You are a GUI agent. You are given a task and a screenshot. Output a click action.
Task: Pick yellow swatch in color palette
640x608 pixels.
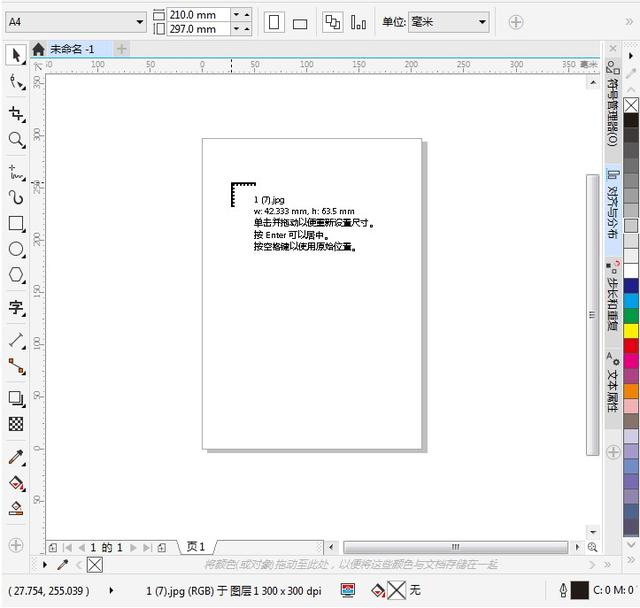coord(631,331)
